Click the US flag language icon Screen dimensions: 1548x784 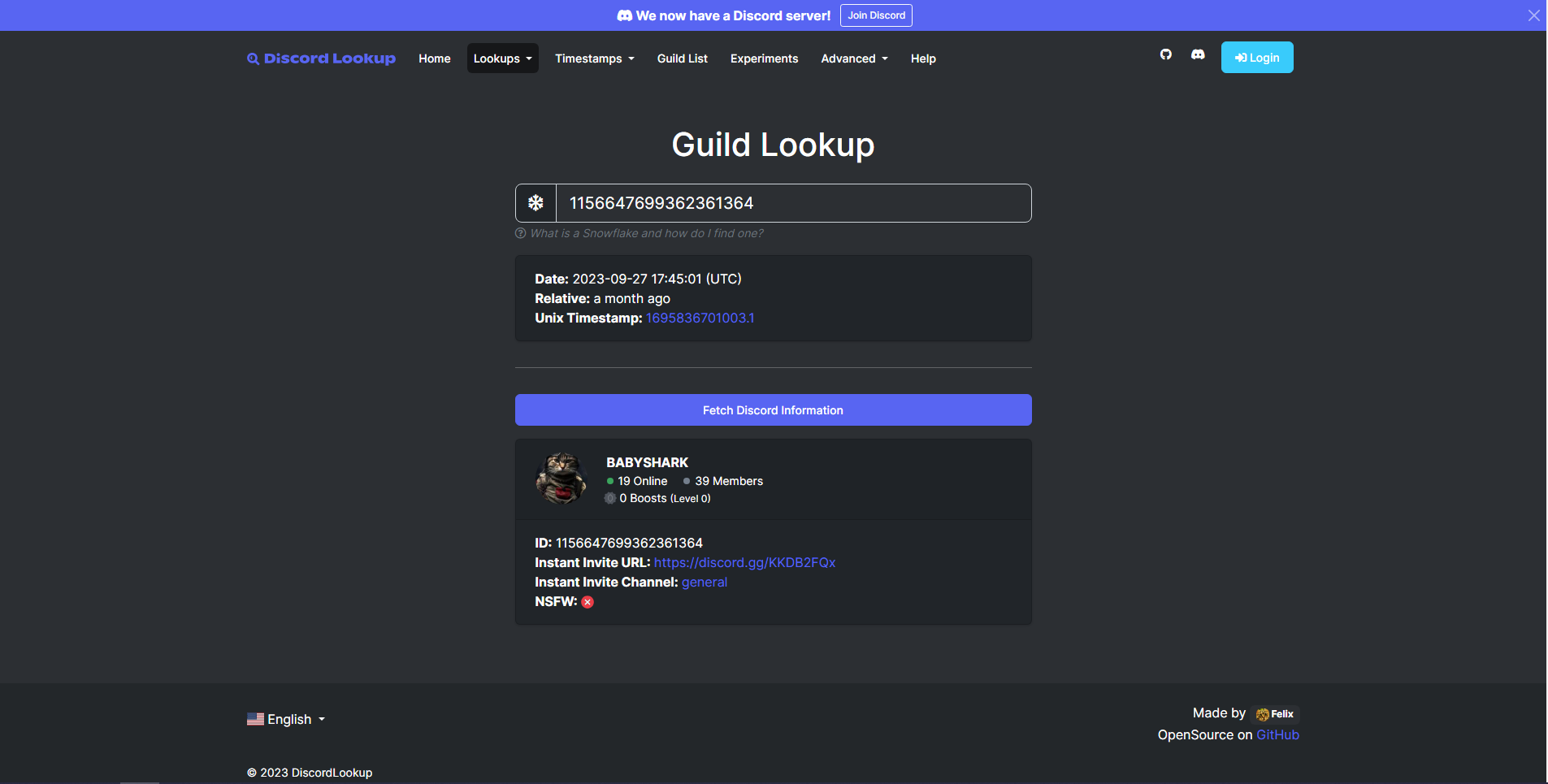pos(255,719)
